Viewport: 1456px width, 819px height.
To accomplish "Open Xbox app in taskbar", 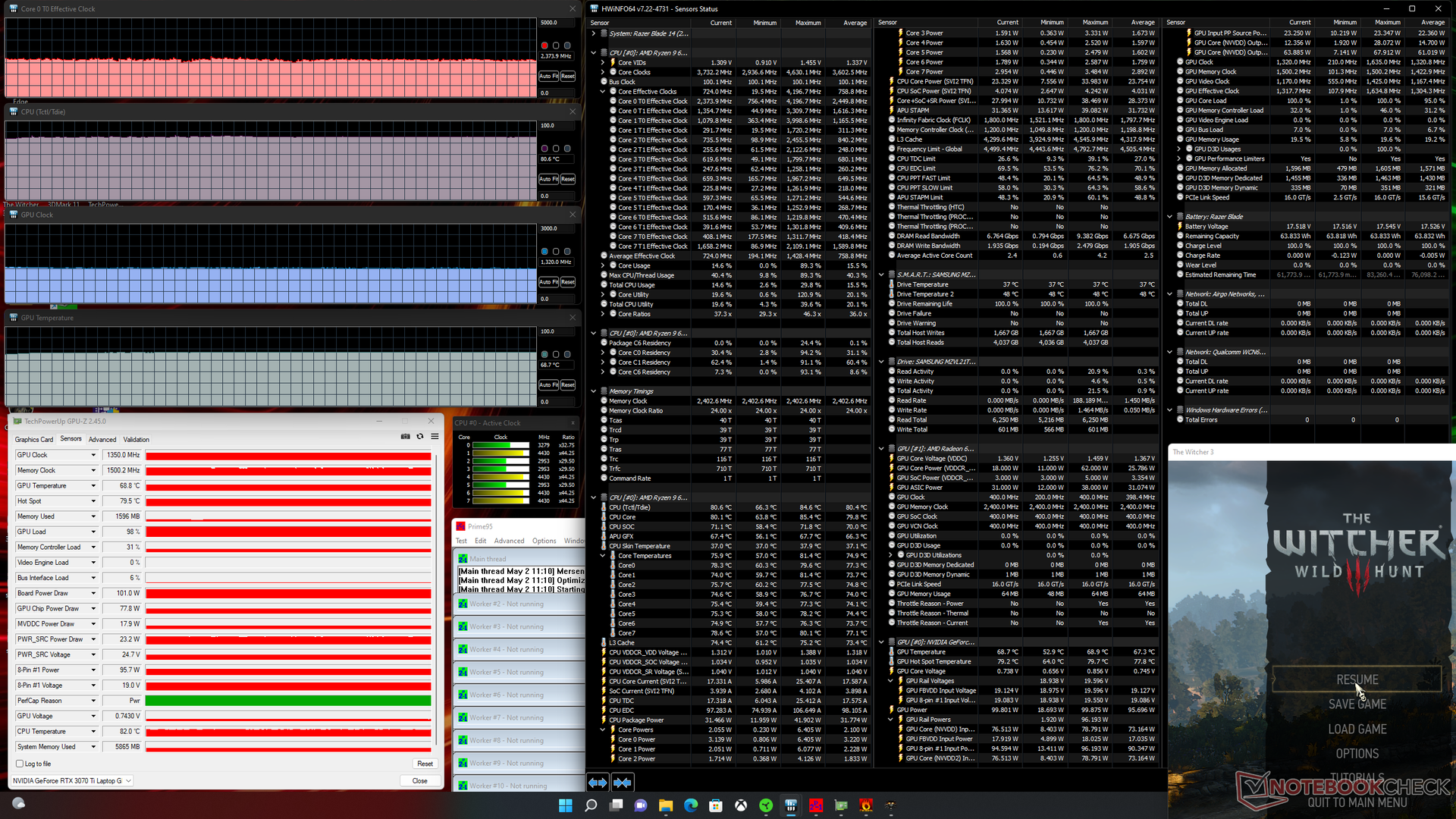I will click(741, 805).
